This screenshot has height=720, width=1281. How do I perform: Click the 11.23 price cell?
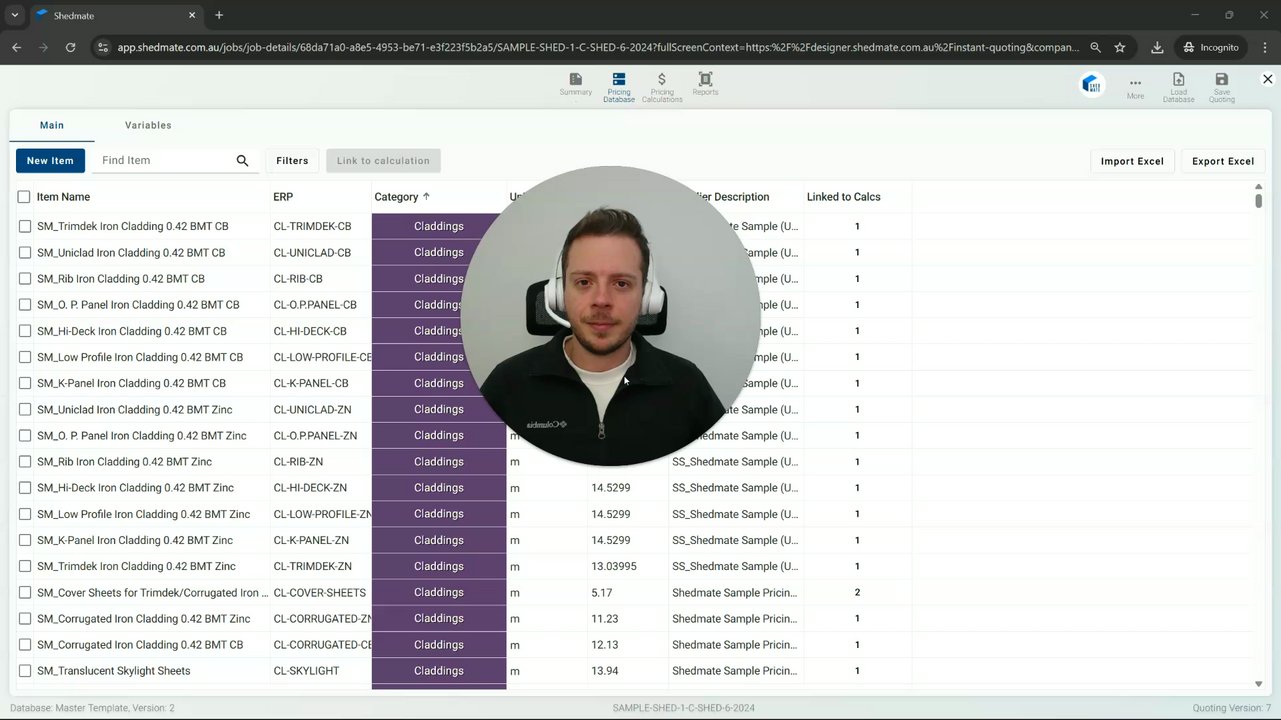tap(605, 619)
